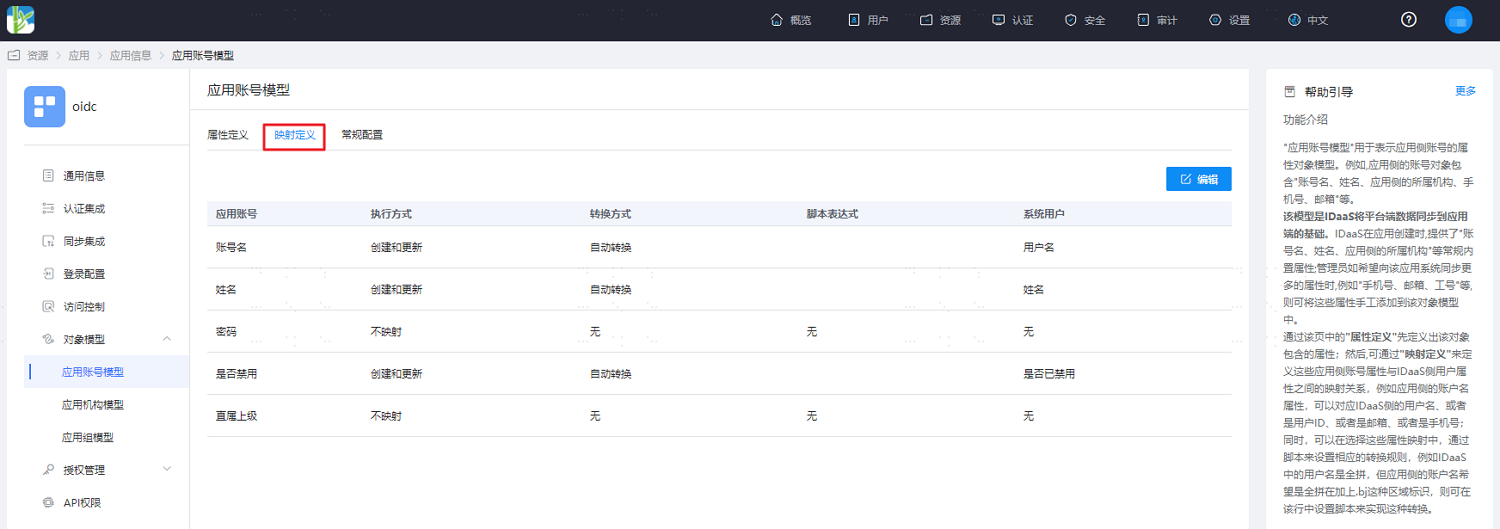This screenshot has height=529, width=1500.
Task: Click 自动转换 in the 账号名 row
Action: click(x=610, y=247)
